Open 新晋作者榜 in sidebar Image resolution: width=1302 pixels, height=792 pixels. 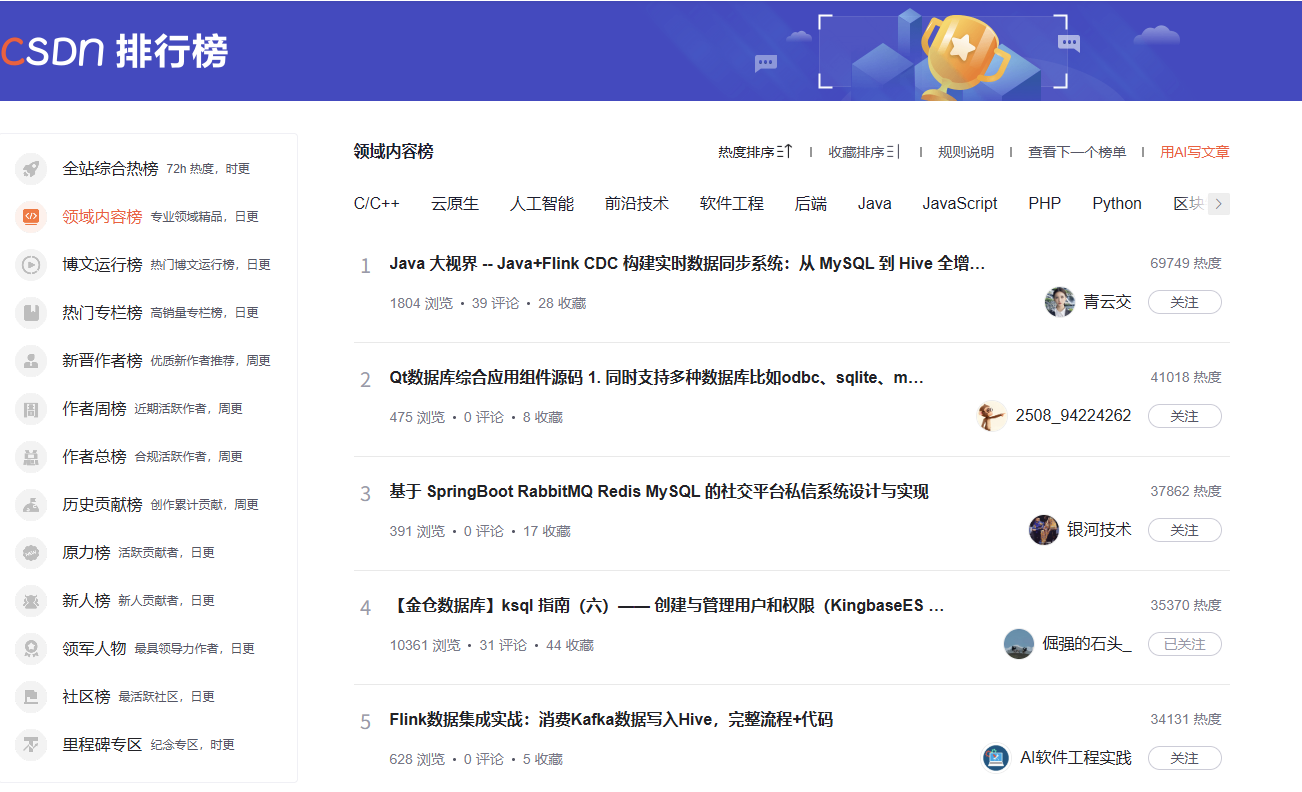[x=102, y=361]
